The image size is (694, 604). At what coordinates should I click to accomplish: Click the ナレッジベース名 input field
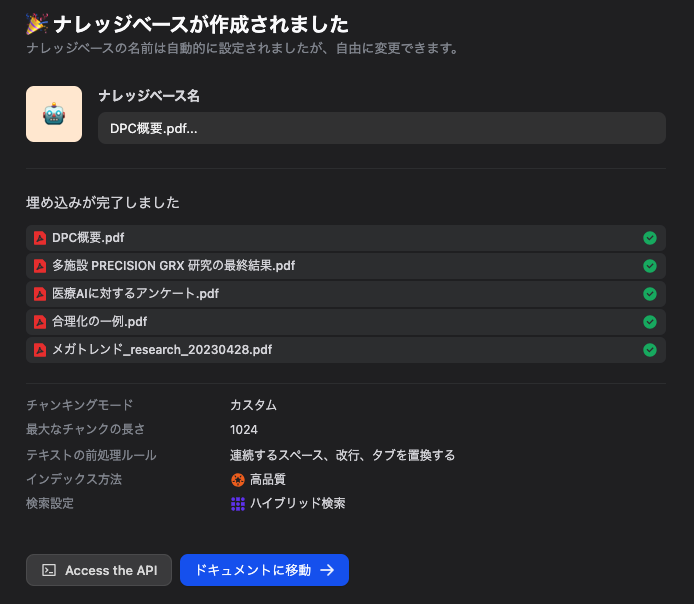[x=381, y=128]
